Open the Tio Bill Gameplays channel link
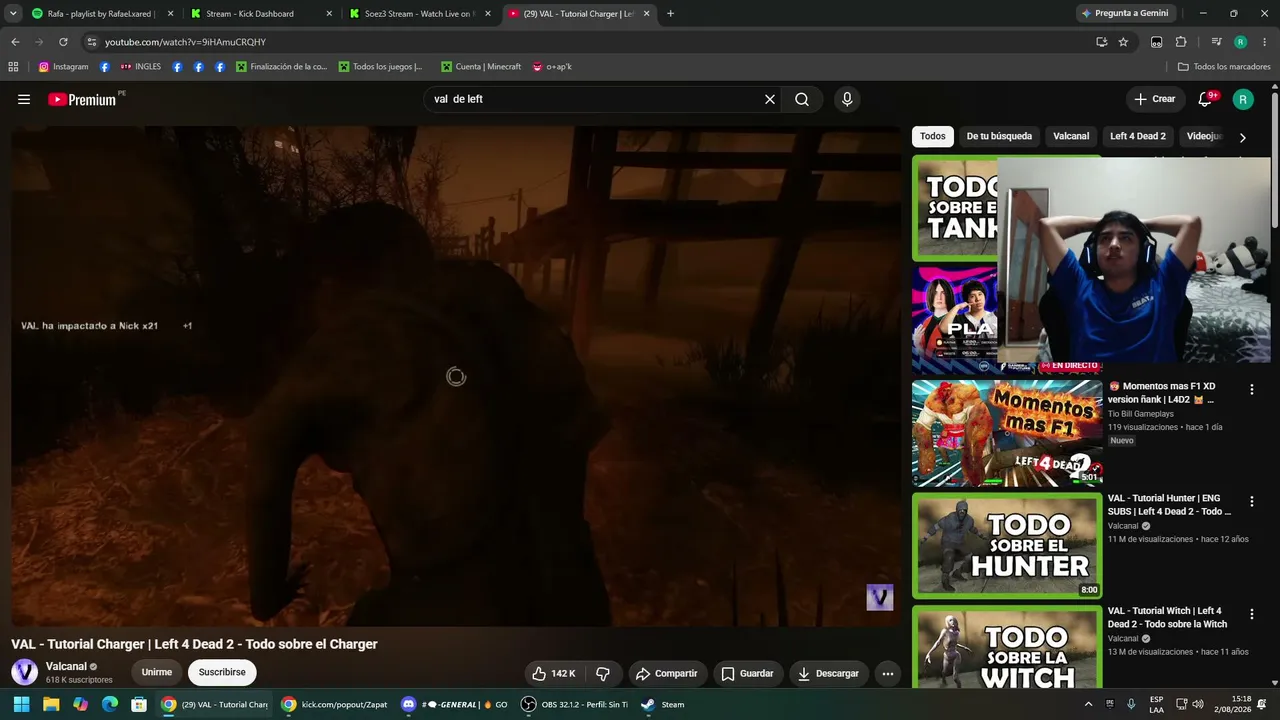 click(1141, 414)
